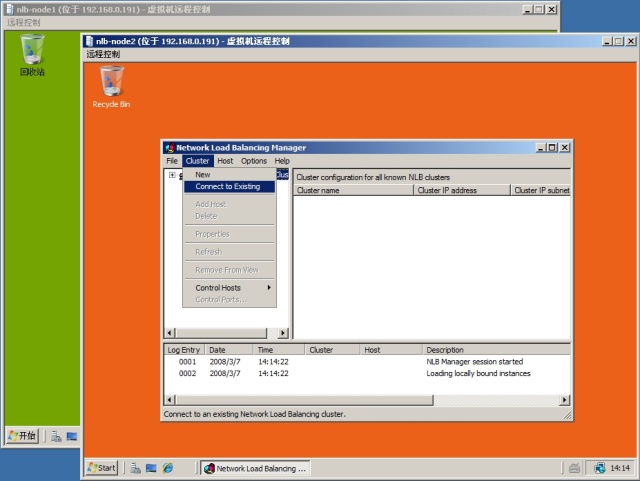Viewport: 640px width, 481px height.
Task: Open the File menu
Action: click(x=172, y=161)
